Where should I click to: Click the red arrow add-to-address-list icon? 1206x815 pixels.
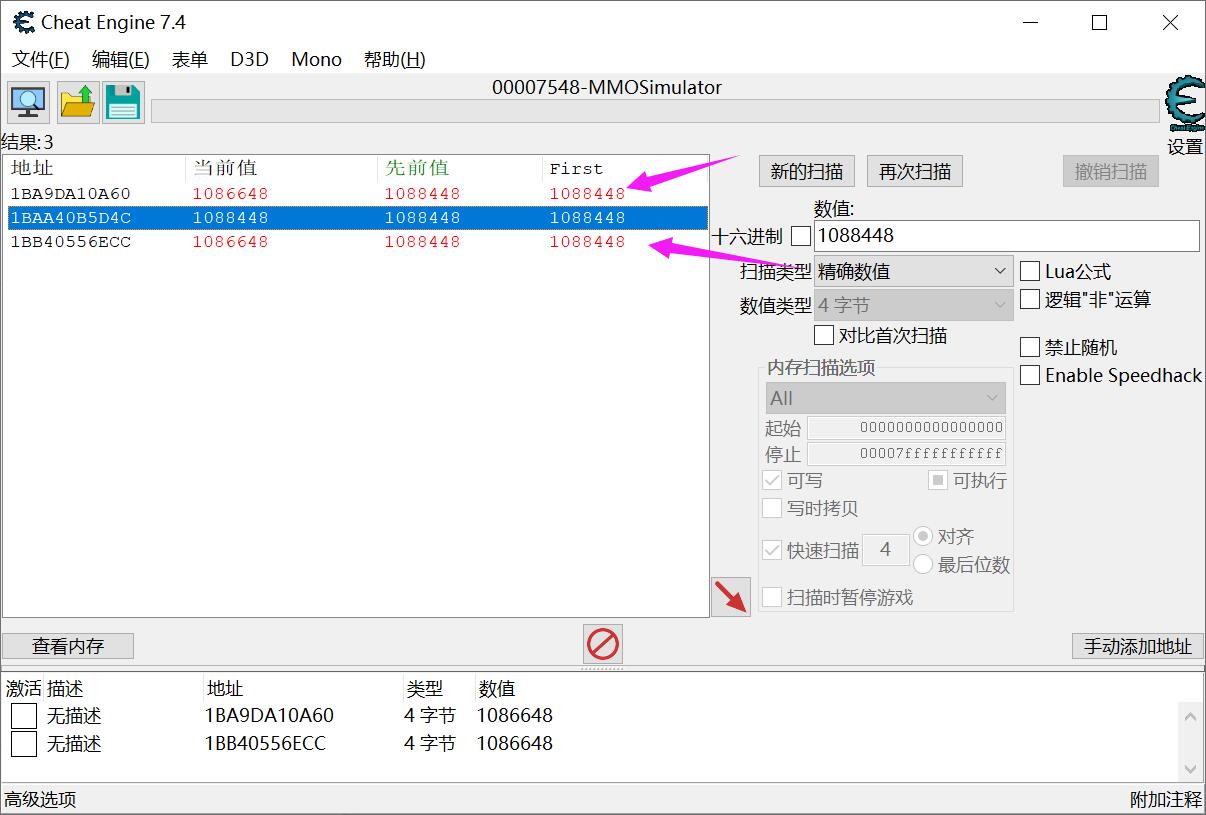pos(731,597)
